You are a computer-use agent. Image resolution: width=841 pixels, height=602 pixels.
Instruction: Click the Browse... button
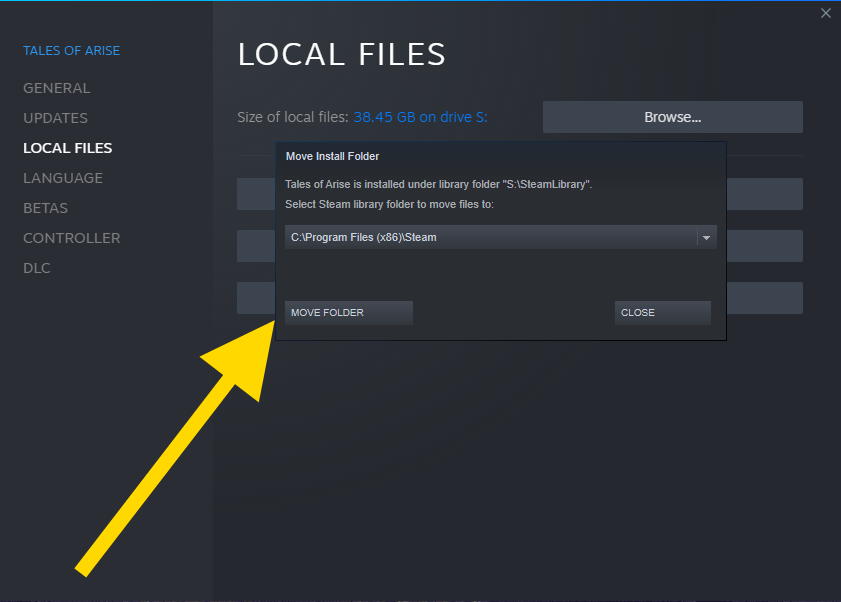672,117
